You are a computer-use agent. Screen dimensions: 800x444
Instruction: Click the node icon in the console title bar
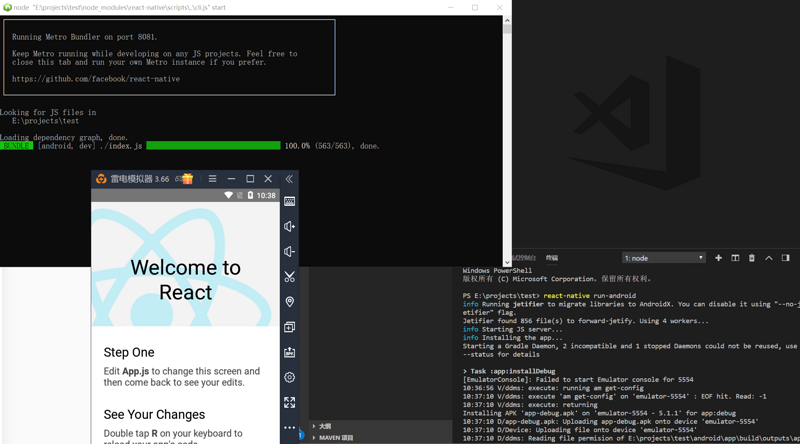[7, 7]
